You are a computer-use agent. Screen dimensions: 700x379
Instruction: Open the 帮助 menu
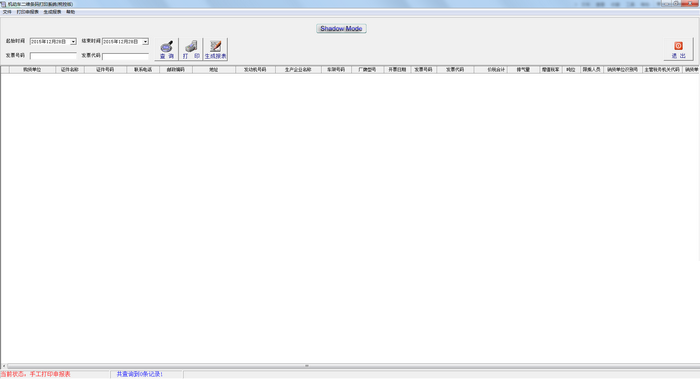coord(71,12)
